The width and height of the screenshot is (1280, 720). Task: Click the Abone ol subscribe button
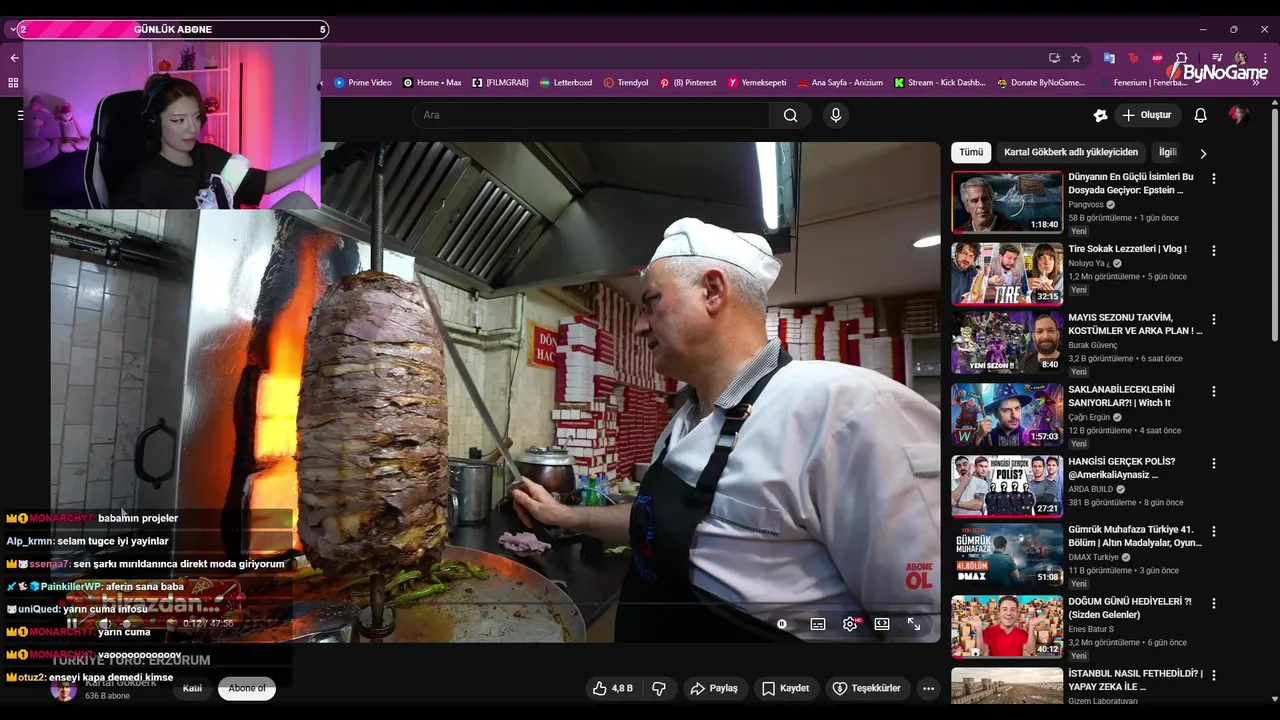tap(247, 688)
